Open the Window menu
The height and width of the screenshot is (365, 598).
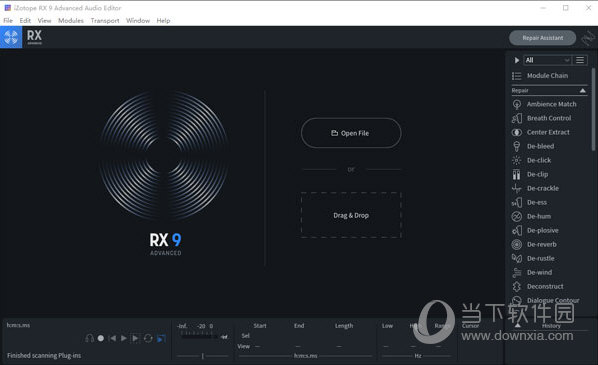click(138, 21)
